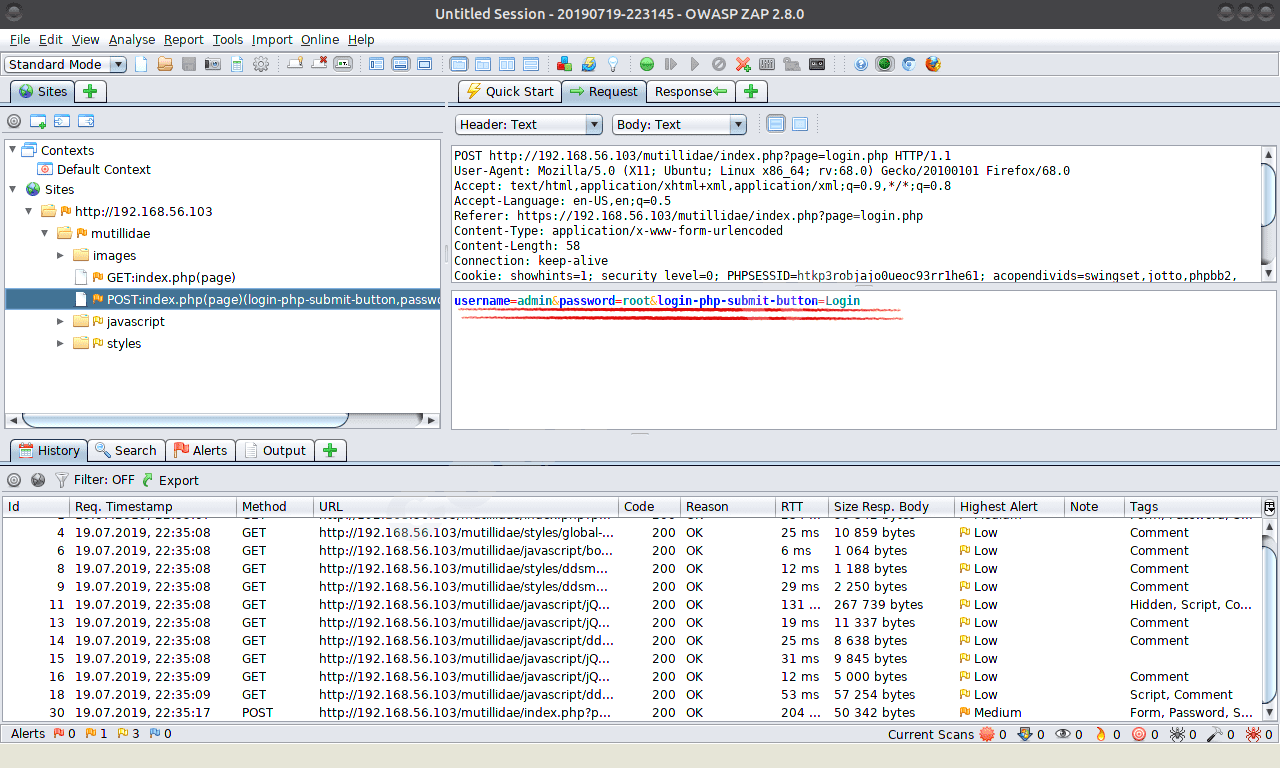
Task: Switch to the Response tab
Action: [x=691, y=91]
